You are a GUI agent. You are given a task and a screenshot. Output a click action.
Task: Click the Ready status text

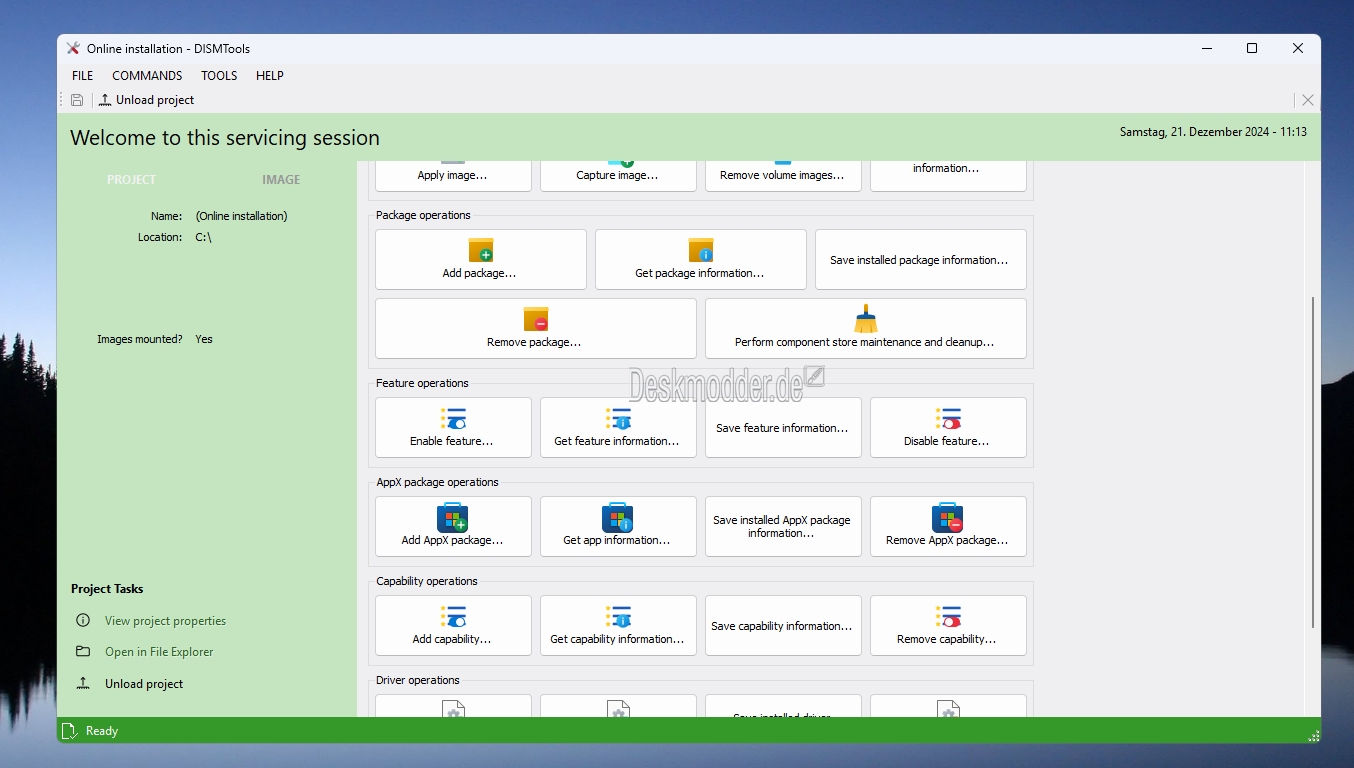point(102,731)
